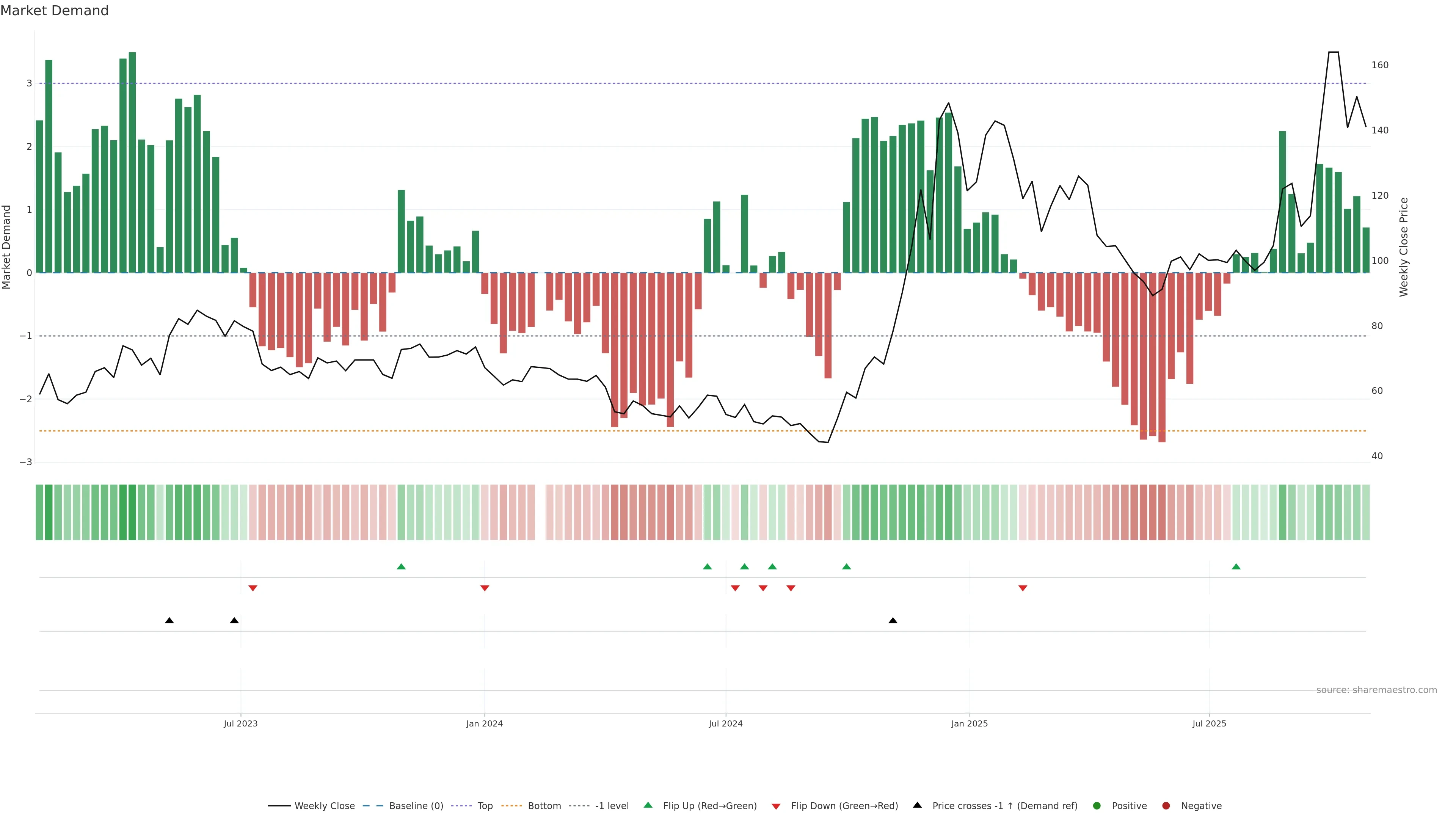Click the leftmost black price-cross triangle marker
This screenshot has width=1456, height=819.
[x=169, y=620]
